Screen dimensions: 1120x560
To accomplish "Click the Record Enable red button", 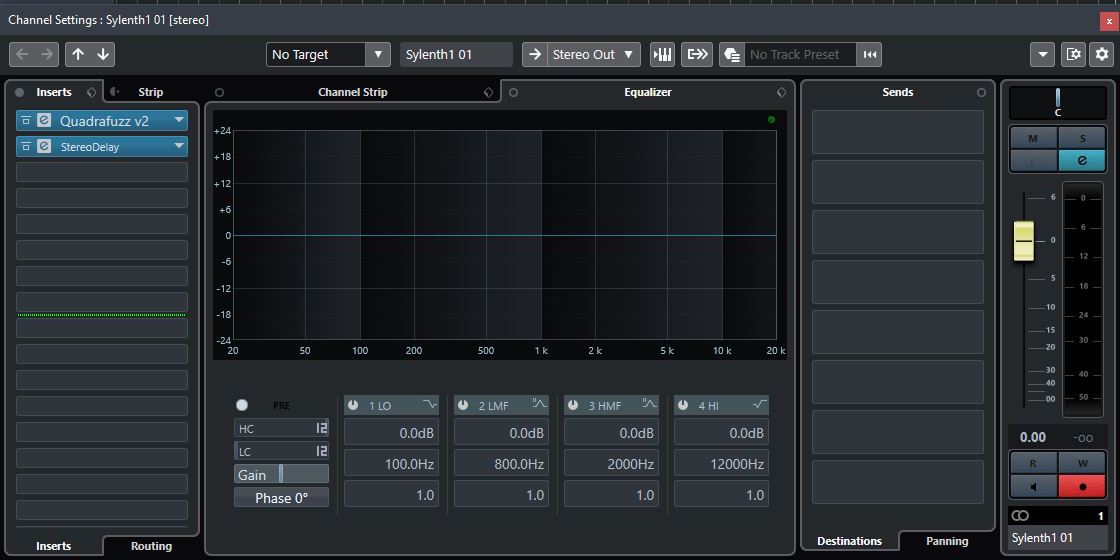I will point(1082,487).
